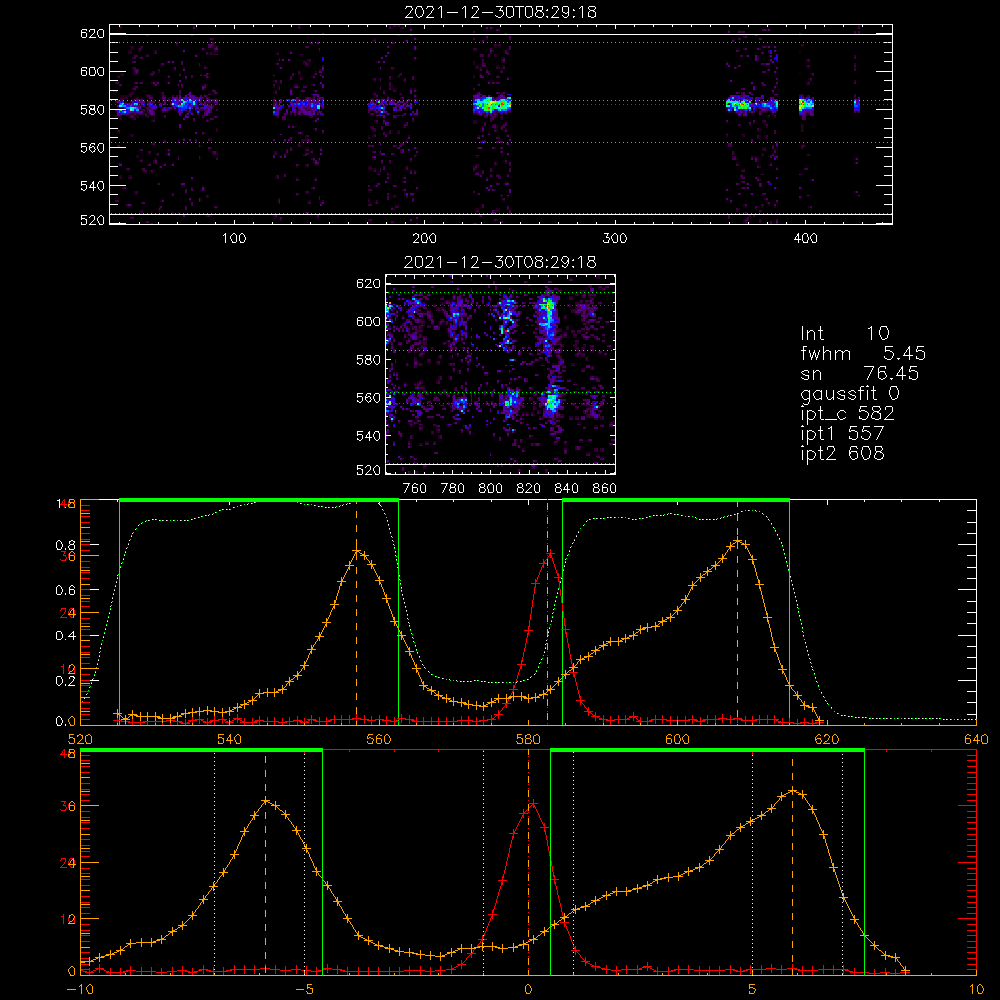Click the 0.8 y-axis label on the profile plot
The image size is (1000, 1000).
(65, 545)
